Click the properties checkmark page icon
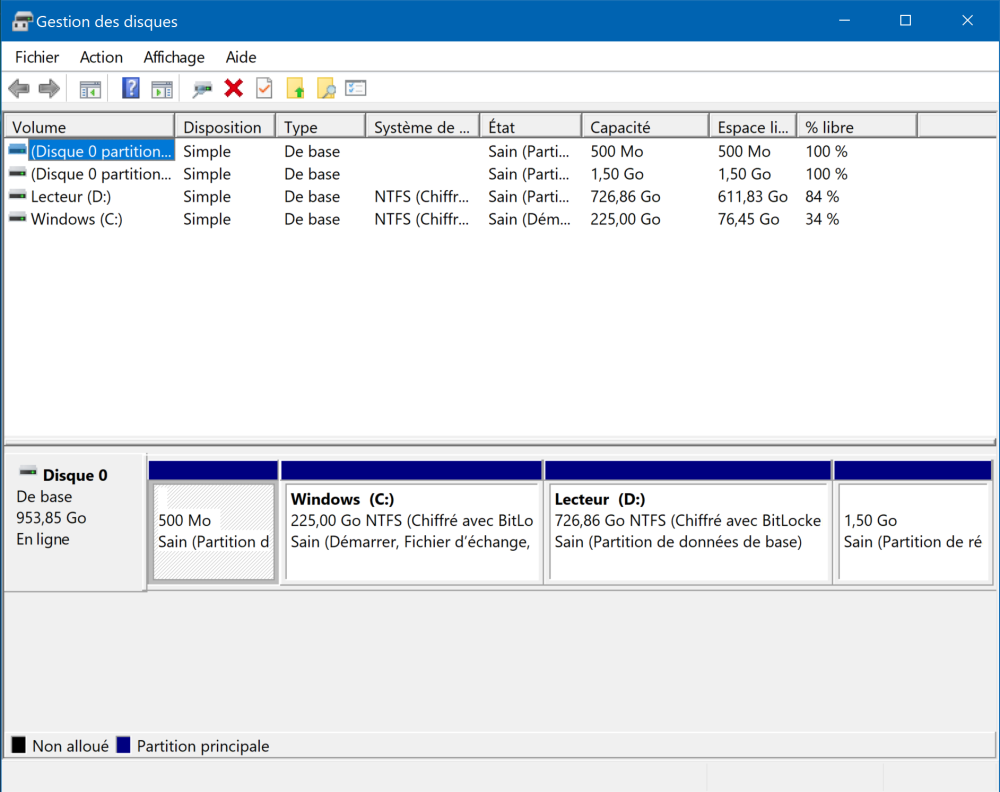 (x=264, y=89)
